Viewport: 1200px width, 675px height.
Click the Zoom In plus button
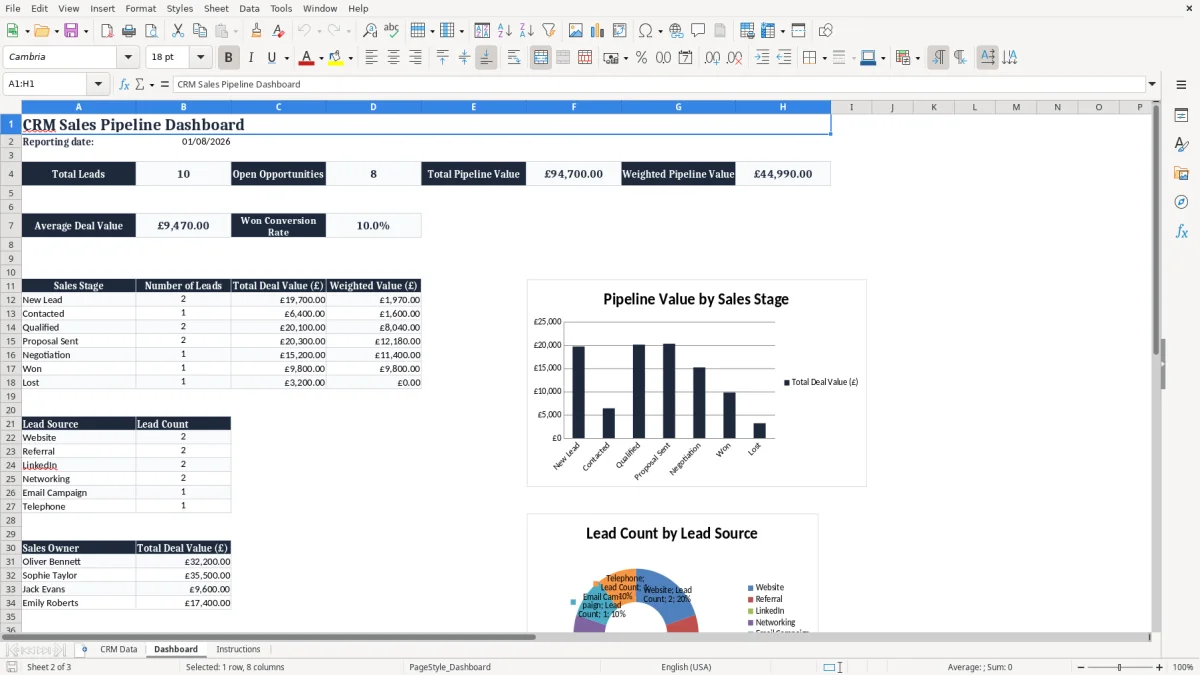tap(1159, 667)
